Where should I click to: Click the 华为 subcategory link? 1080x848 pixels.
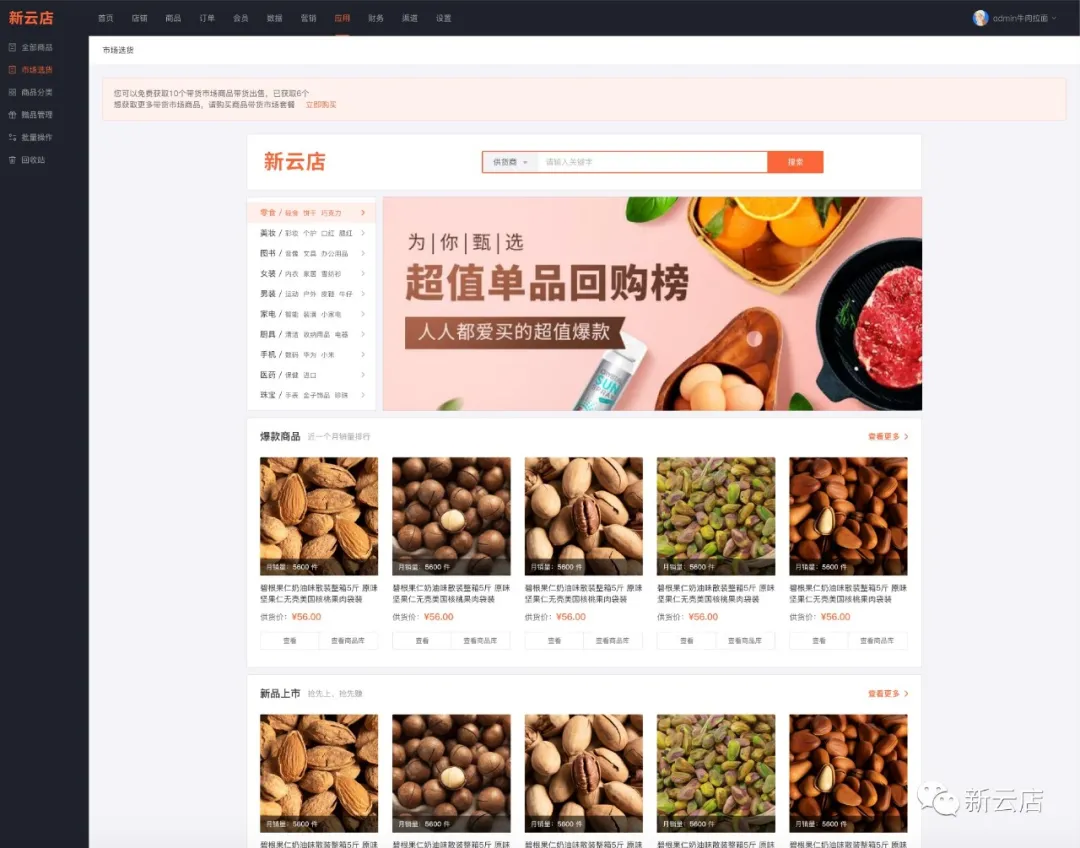(x=309, y=355)
